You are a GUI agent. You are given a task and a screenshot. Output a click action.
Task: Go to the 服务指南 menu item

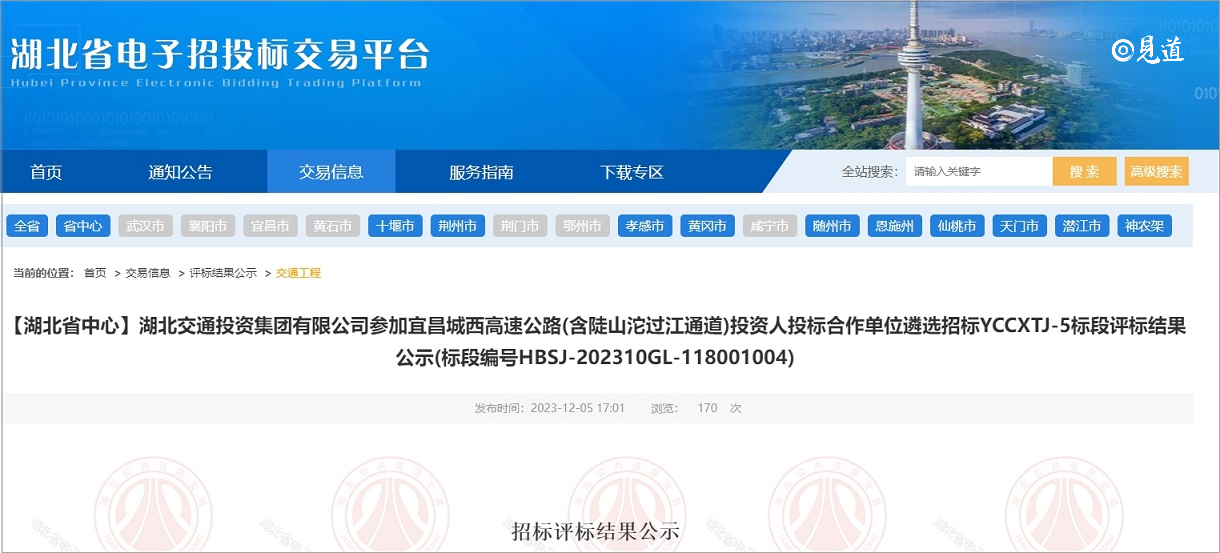coord(481,172)
